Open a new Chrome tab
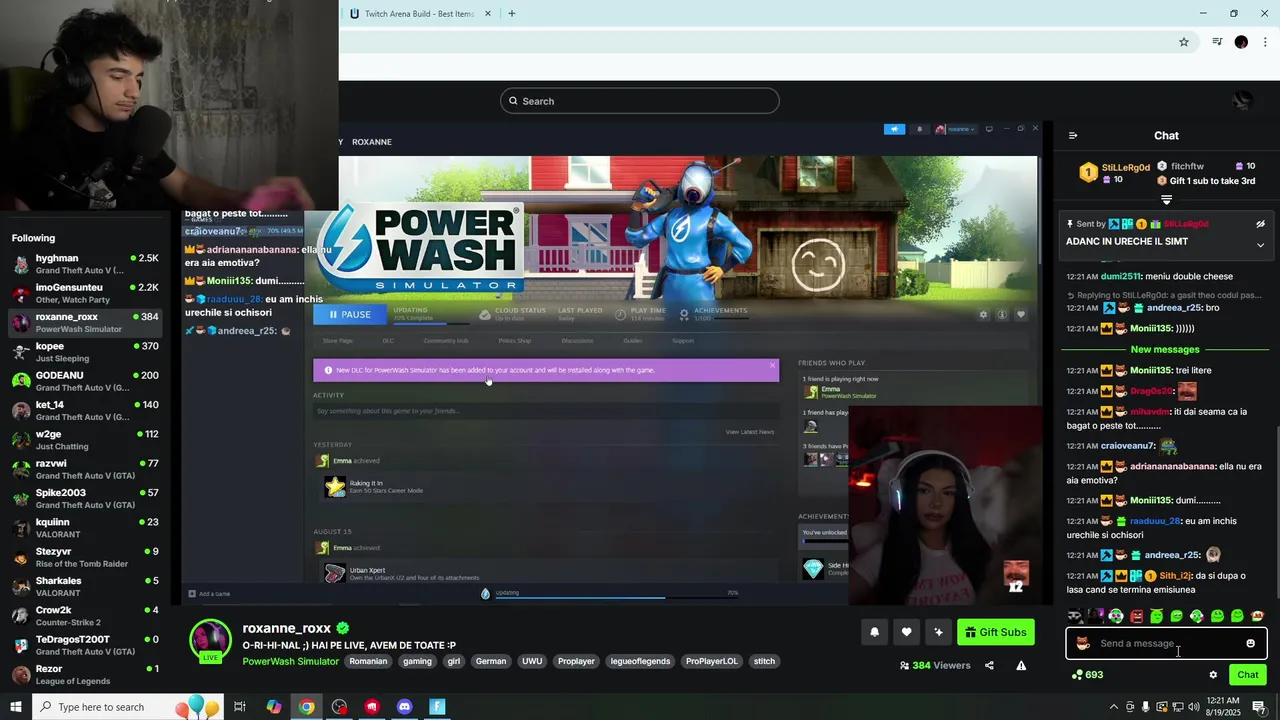Screen dimensions: 1280x720 [x=512, y=14]
